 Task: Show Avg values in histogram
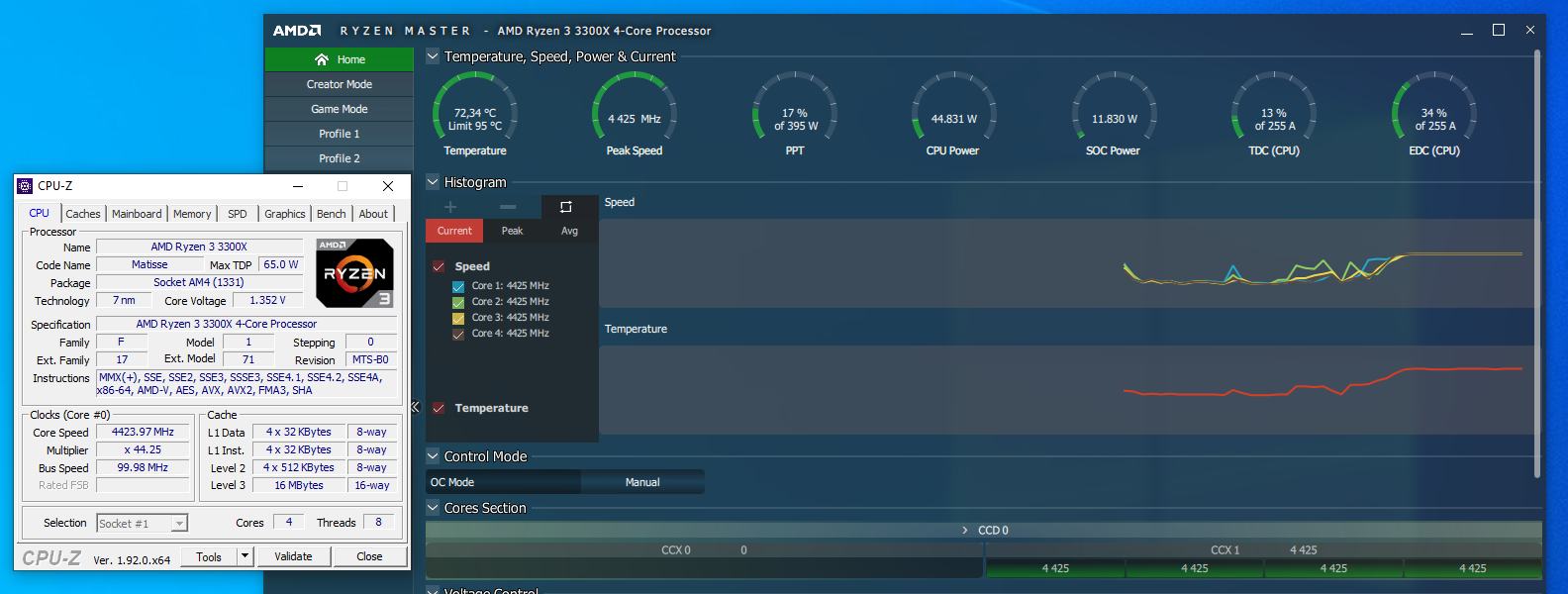[569, 231]
